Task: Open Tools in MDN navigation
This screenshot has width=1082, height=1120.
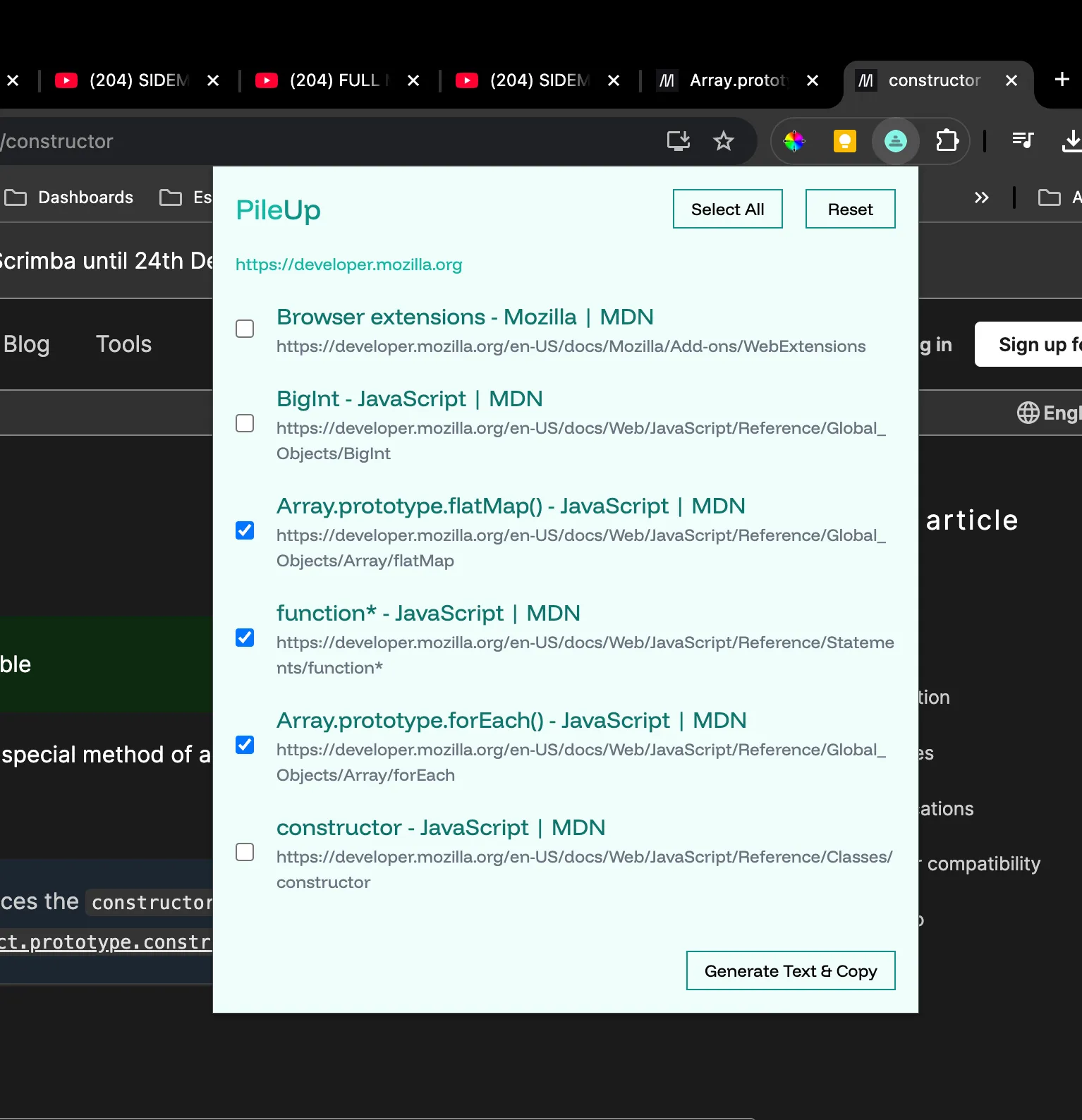Action: pyautogui.click(x=123, y=344)
